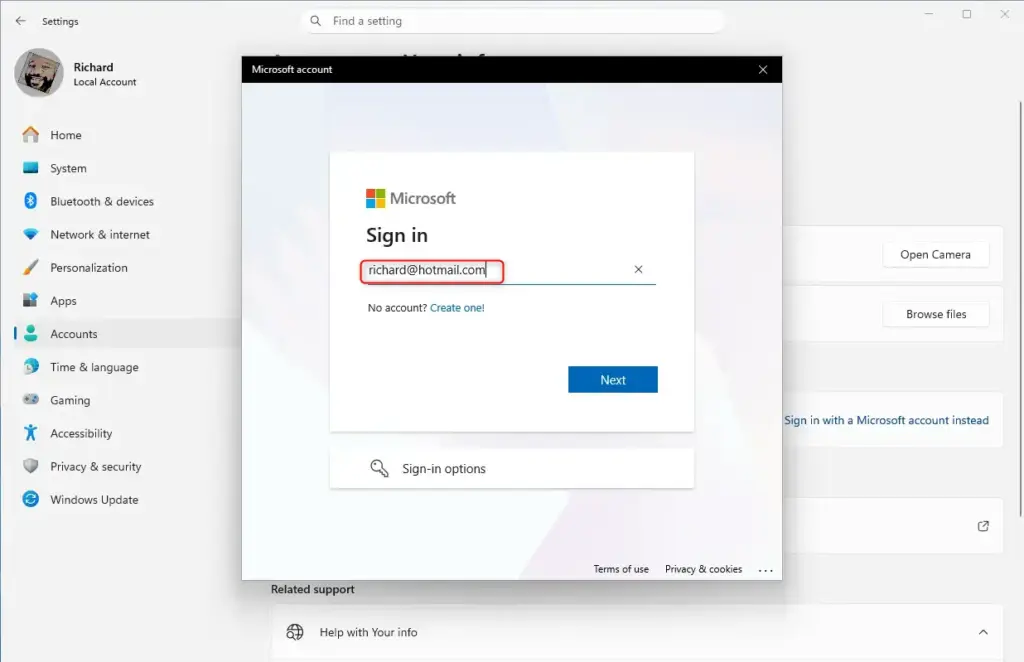The height and width of the screenshot is (662, 1024).
Task: Click Terms of use link
Action: [620, 569]
